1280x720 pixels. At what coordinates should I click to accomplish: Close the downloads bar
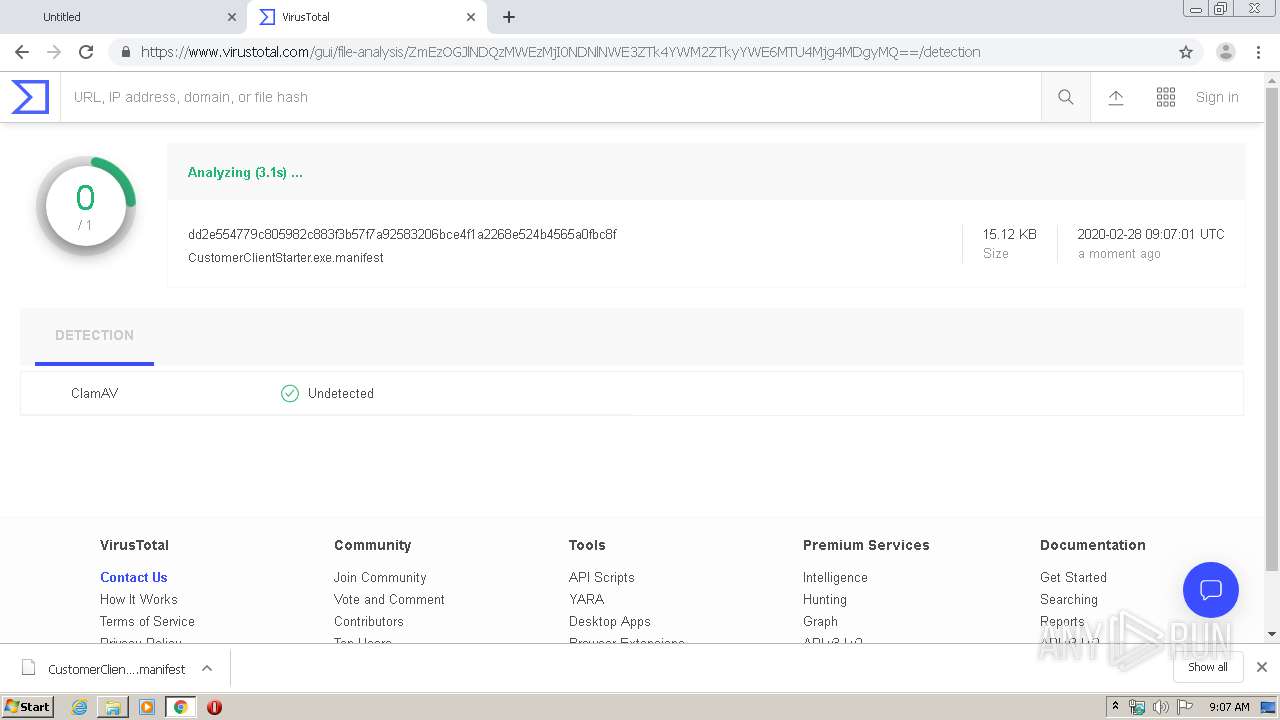point(1262,667)
